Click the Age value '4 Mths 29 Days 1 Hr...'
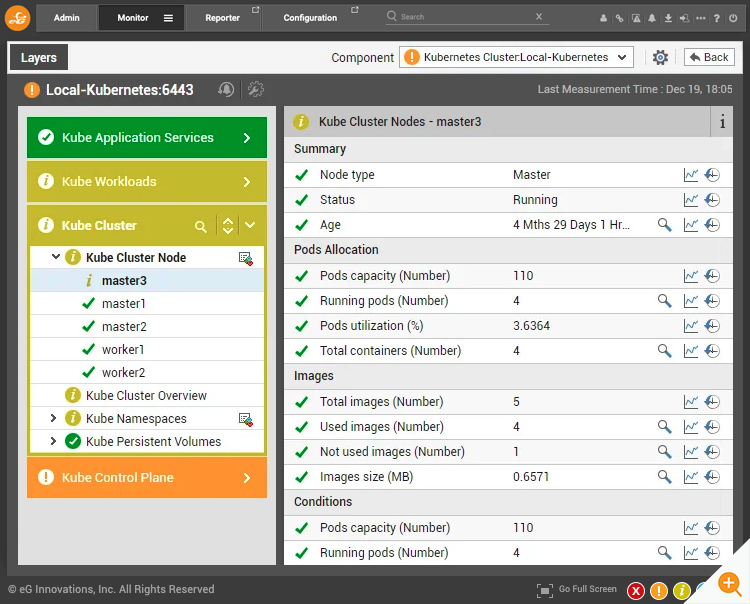 tap(572, 225)
